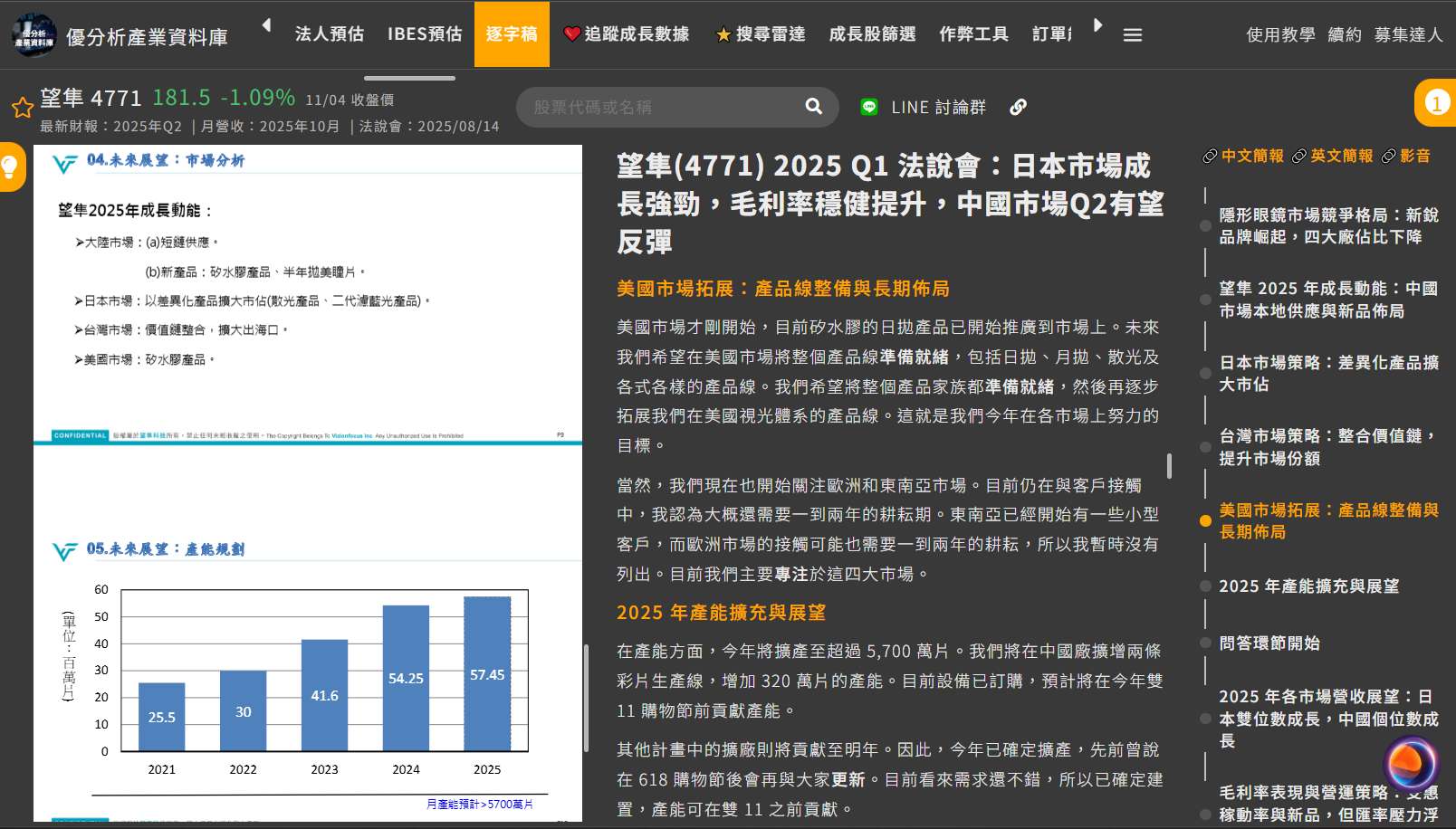The height and width of the screenshot is (829, 1456).
Task: Open the LINE 討論群 chat icon
Action: 869,107
